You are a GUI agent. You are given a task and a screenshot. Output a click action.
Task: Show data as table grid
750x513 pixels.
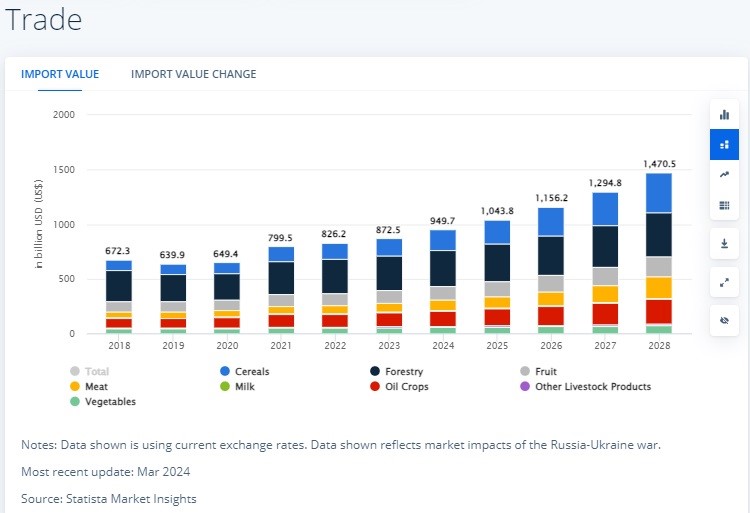coord(724,205)
